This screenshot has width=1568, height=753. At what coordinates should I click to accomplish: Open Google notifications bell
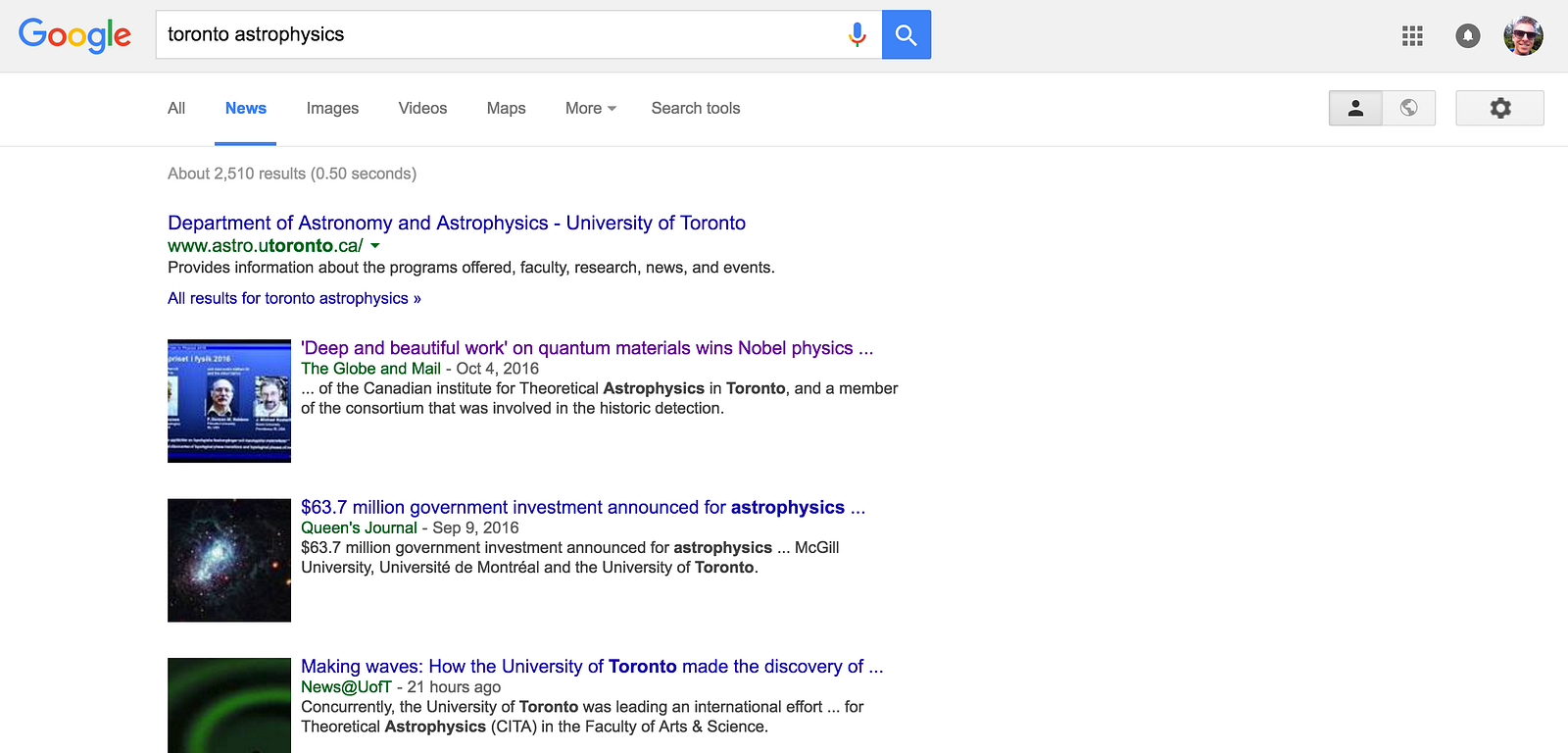pyautogui.click(x=1467, y=36)
